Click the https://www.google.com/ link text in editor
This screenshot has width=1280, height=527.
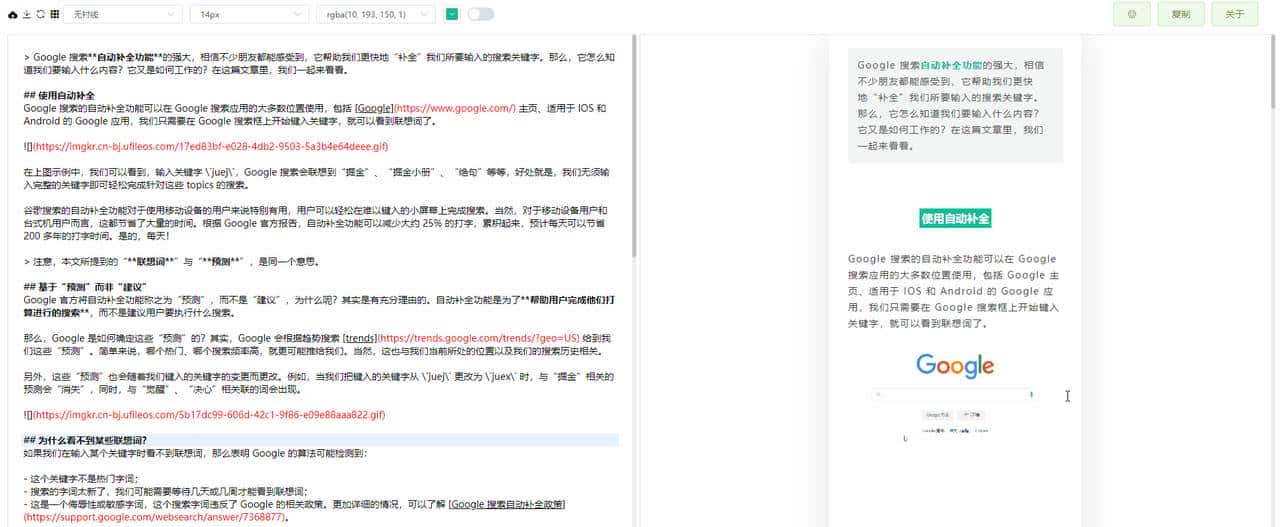(456, 108)
